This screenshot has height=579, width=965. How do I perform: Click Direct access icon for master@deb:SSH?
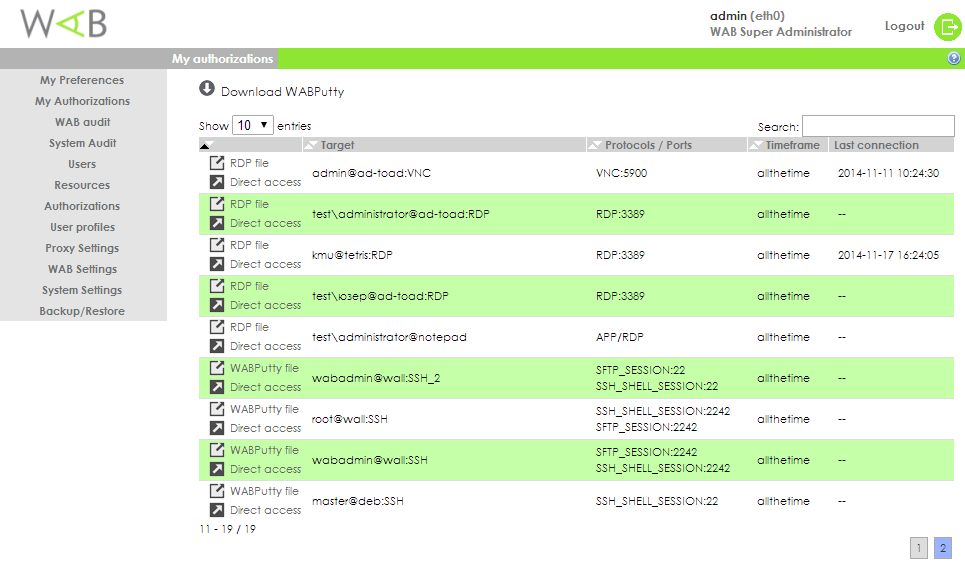pyautogui.click(x=216, y=510)
